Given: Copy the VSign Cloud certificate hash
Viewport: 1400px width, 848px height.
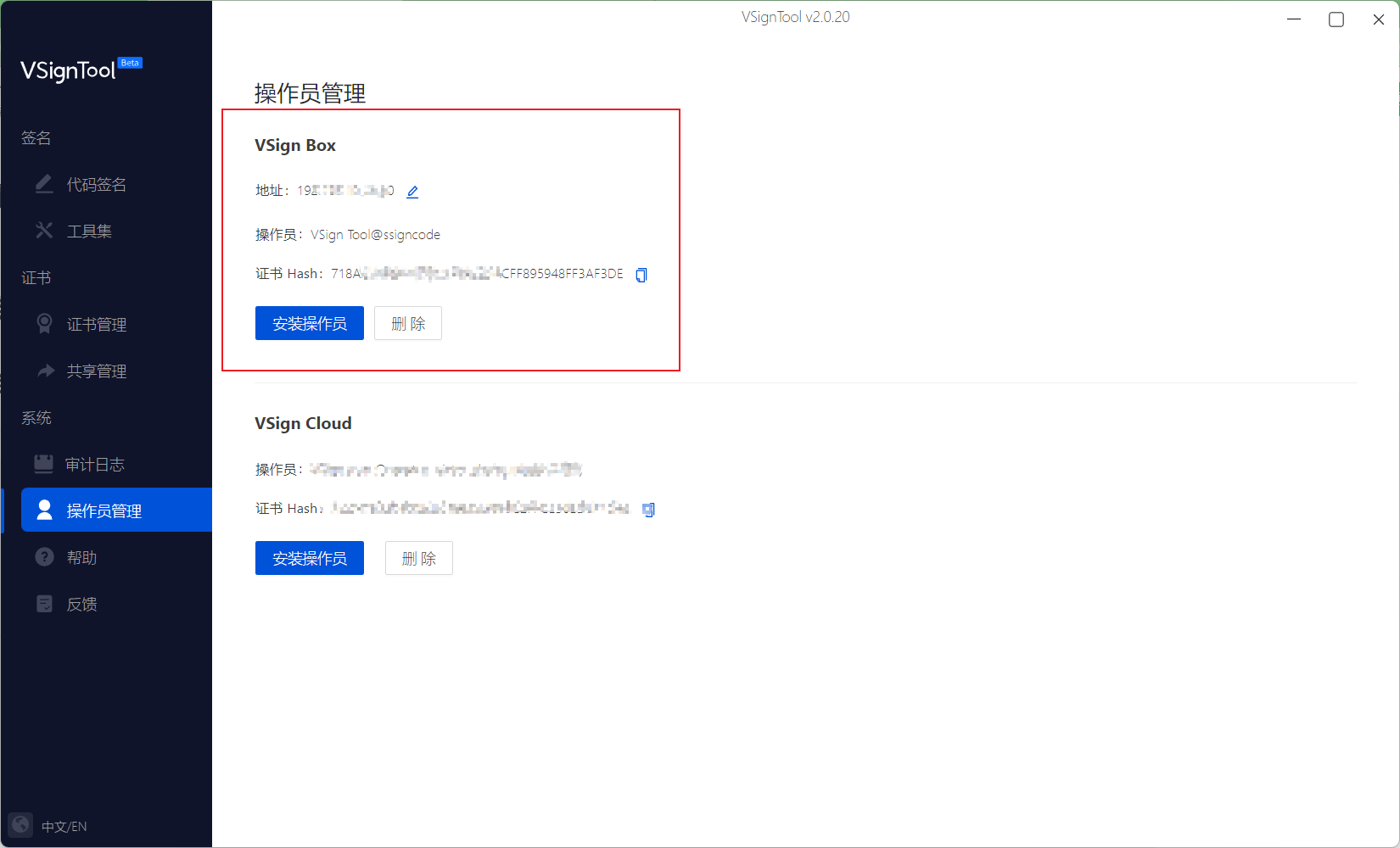Looking at the screenshot, I should [648, 509].
